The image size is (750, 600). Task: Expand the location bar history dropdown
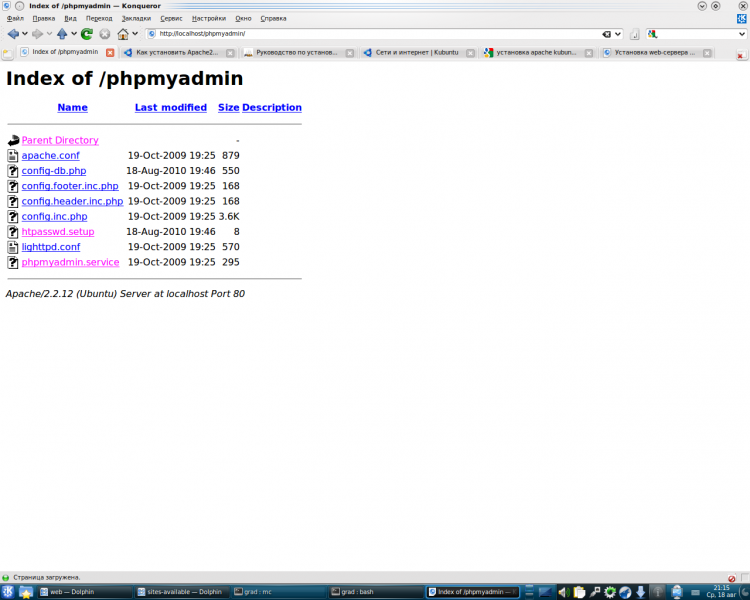click(x=618, y=34)
